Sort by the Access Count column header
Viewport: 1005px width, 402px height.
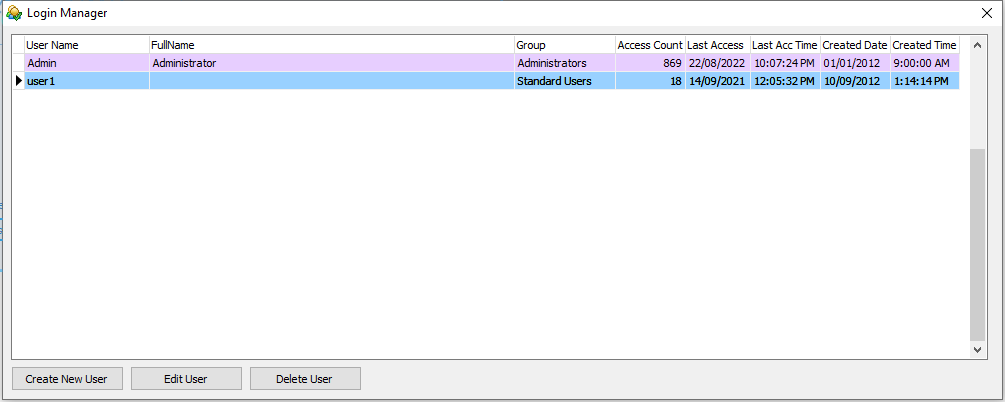coord(650,45)
